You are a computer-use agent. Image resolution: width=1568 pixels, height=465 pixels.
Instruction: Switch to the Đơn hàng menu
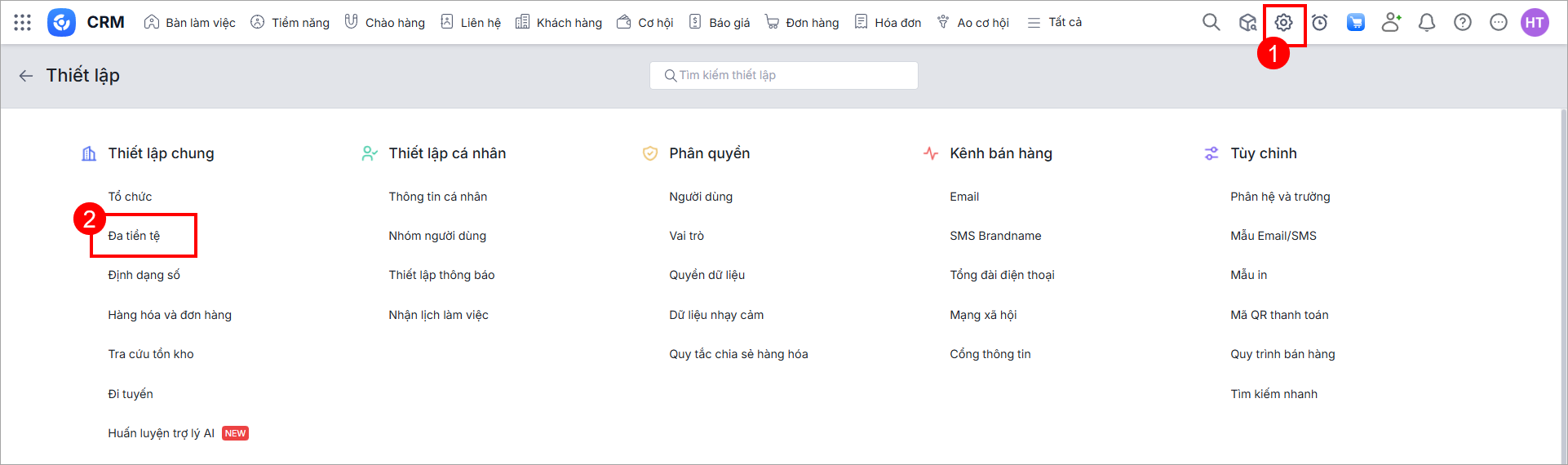pyautogui.click(x=802, y=23)
